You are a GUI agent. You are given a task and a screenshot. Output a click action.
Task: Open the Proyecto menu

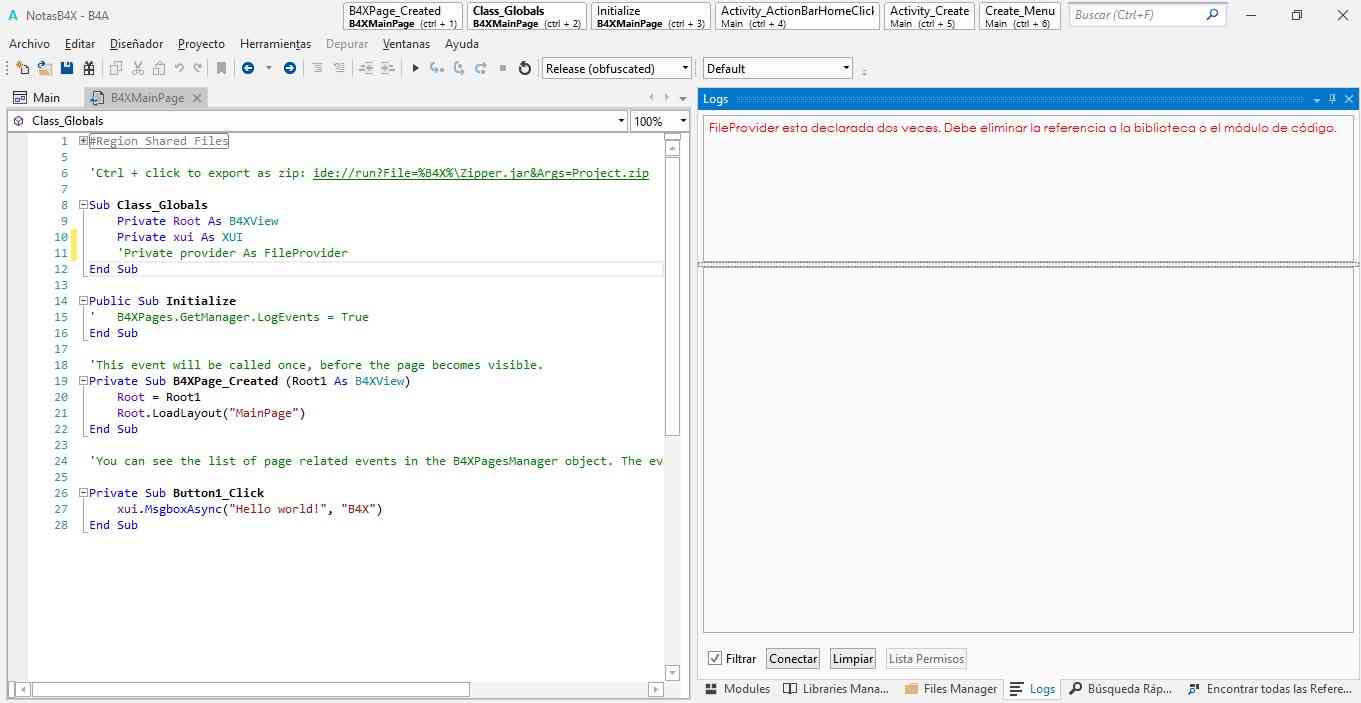[x=201, y=44]
